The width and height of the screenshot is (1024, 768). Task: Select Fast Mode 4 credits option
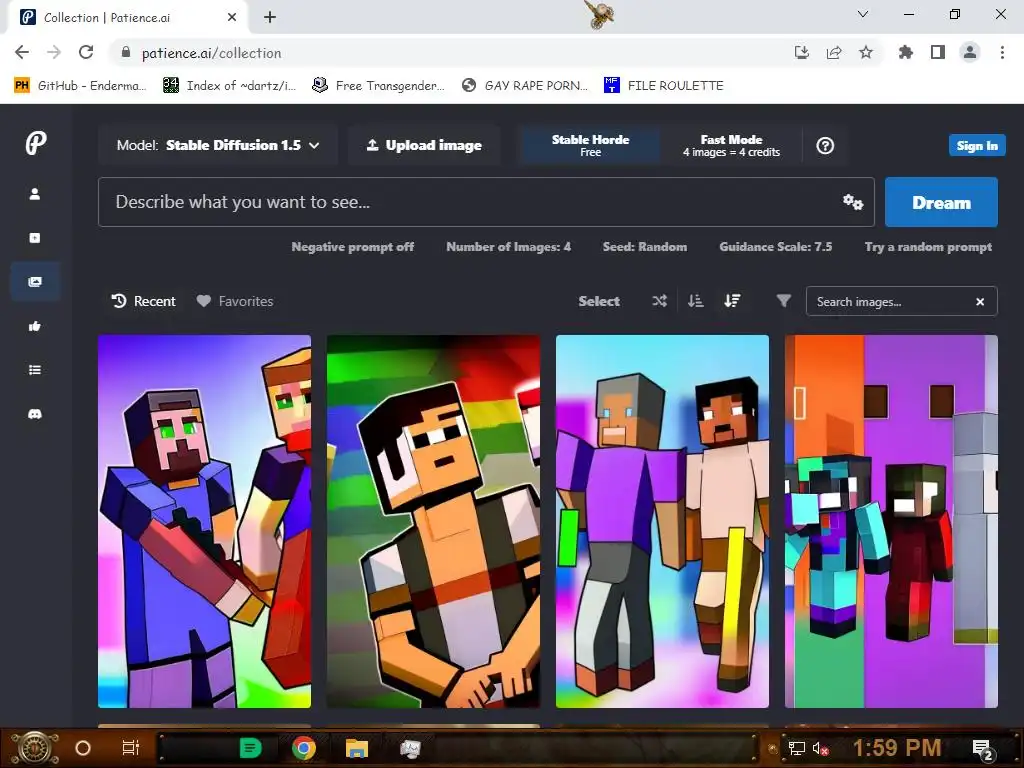[731, 145]
